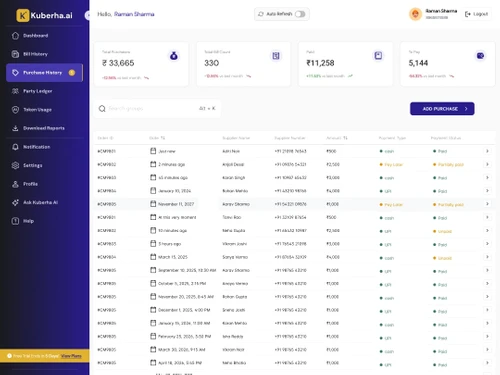500x375 pixels.
Task: Sort by the Date column header
Action: (157, 138)
